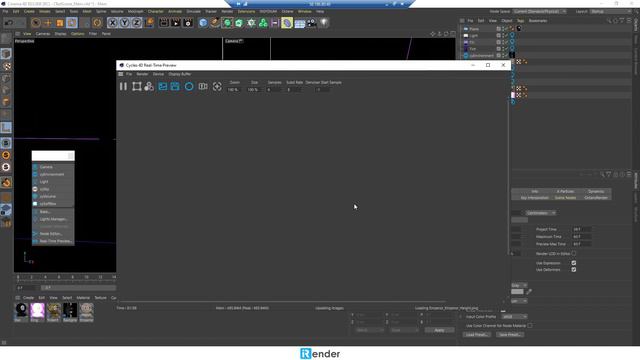Toggle visibility dots for Plane object
Viewport: 640px width, 360px height.
tap(503, 29)
